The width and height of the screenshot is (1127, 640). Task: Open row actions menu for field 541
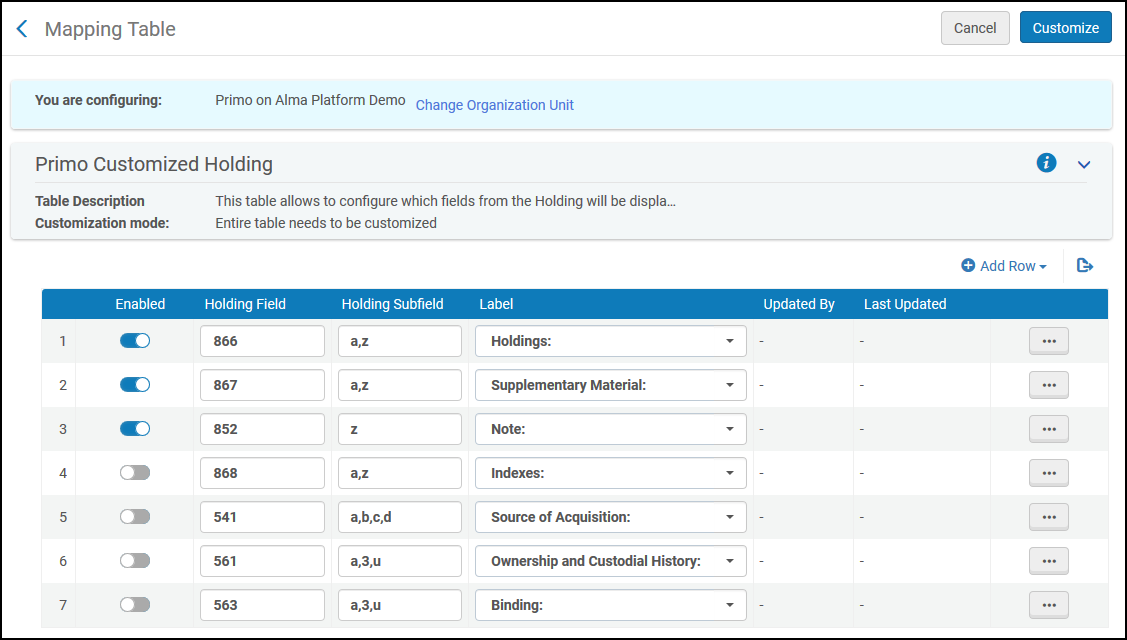click(1048, 517)
